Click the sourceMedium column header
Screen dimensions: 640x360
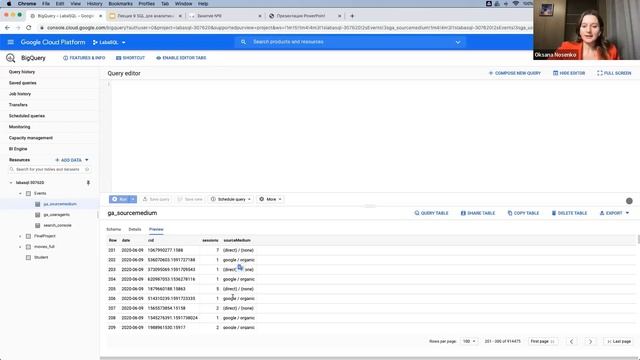(x=237, y=240)
